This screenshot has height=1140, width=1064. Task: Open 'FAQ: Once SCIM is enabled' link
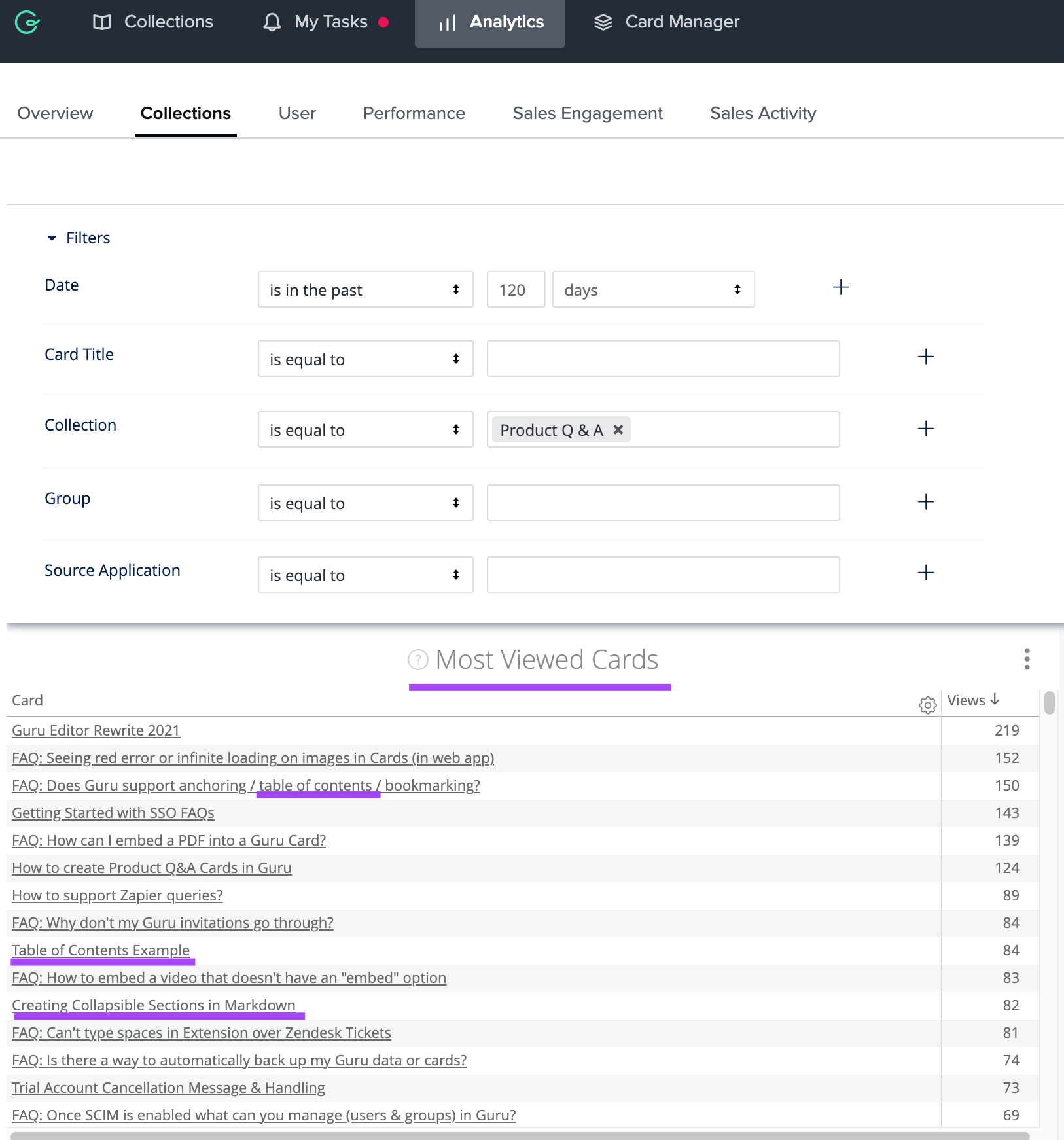[x=264, y=1115]
